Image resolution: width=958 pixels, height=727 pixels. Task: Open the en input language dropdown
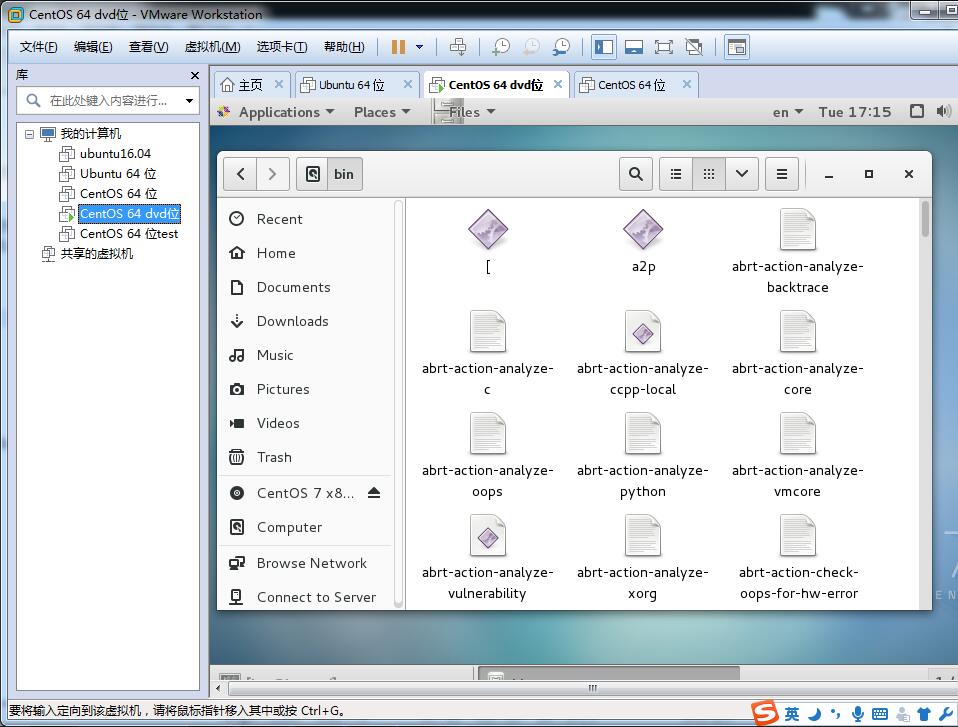787,112
